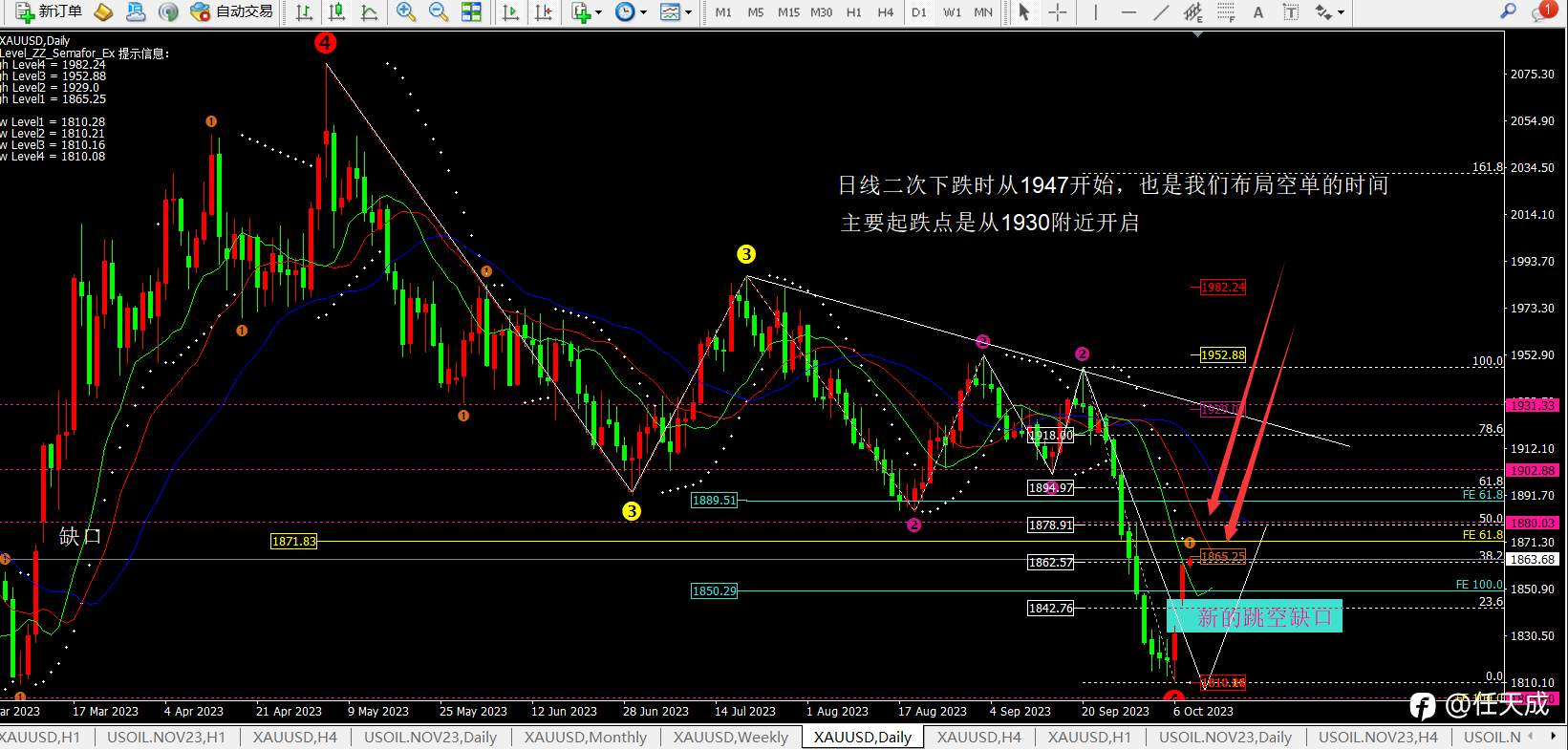Click the 1952.88 yellow level label
Image resolution: width=1568 pixels, height=750 pixels.
(1223, 354)
